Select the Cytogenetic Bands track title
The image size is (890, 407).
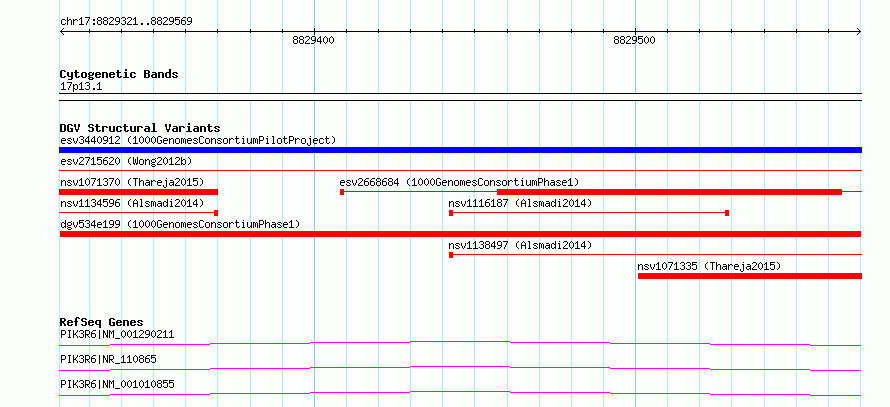(x=119, y=74)
